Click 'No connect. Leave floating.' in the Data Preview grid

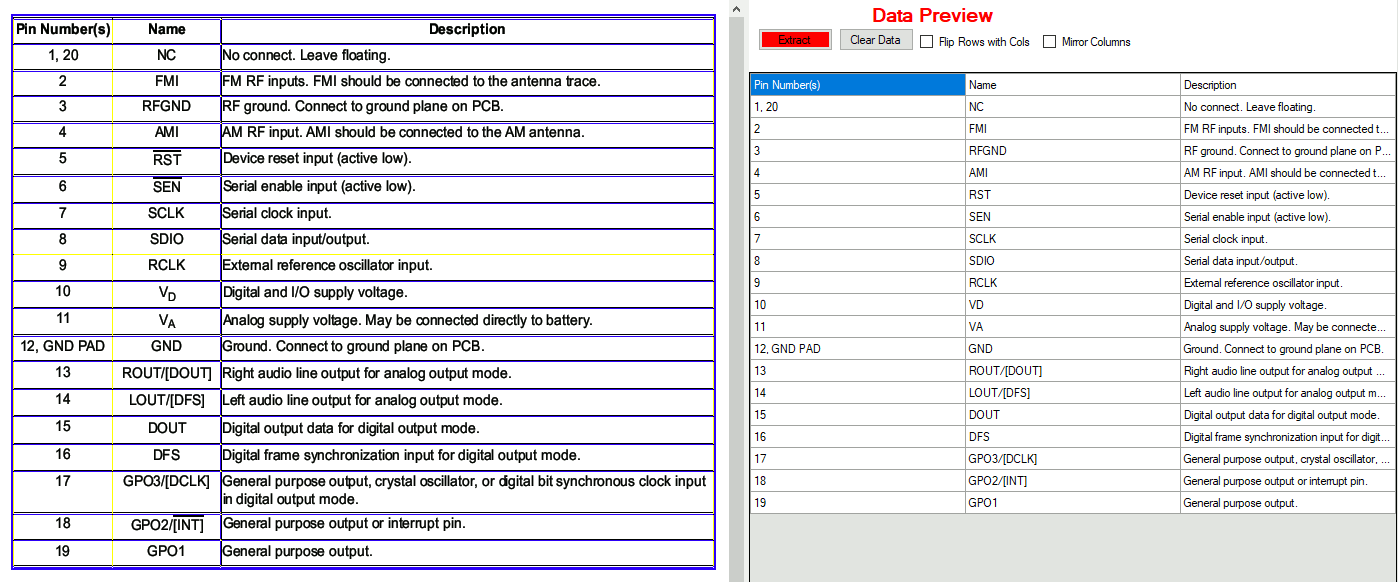[x=1288, y=107]
